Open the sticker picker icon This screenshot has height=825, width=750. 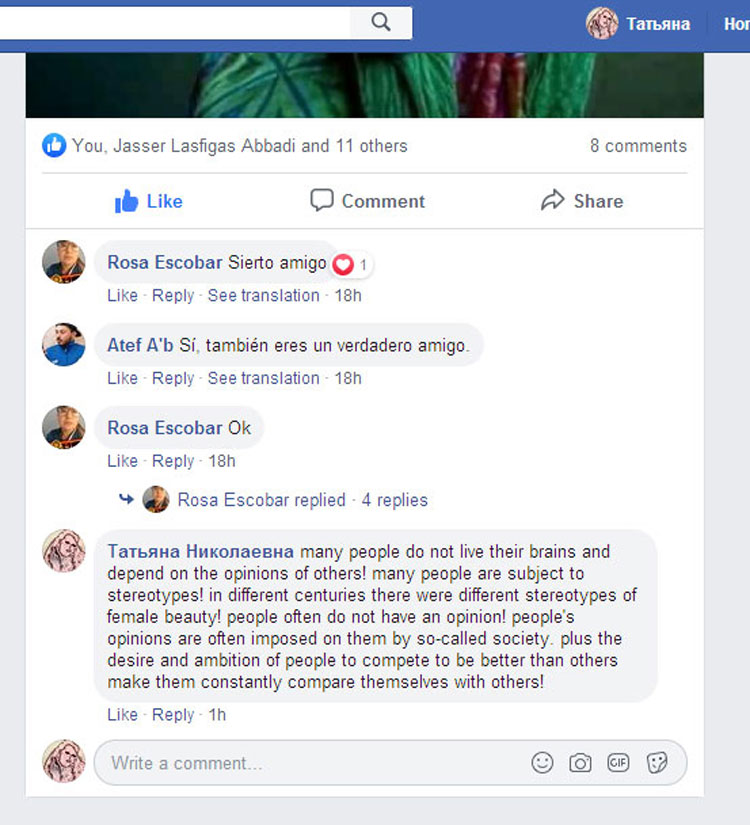coord(657,762)
